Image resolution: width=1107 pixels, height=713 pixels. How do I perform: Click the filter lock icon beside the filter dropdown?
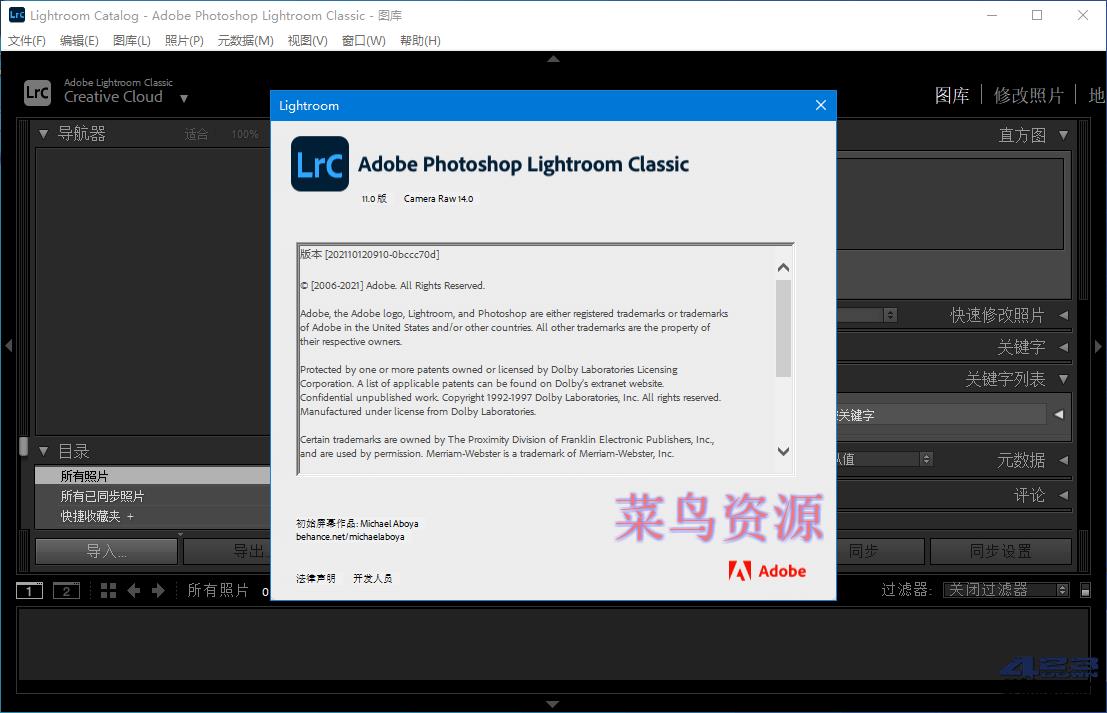[x=1086, y=589]
